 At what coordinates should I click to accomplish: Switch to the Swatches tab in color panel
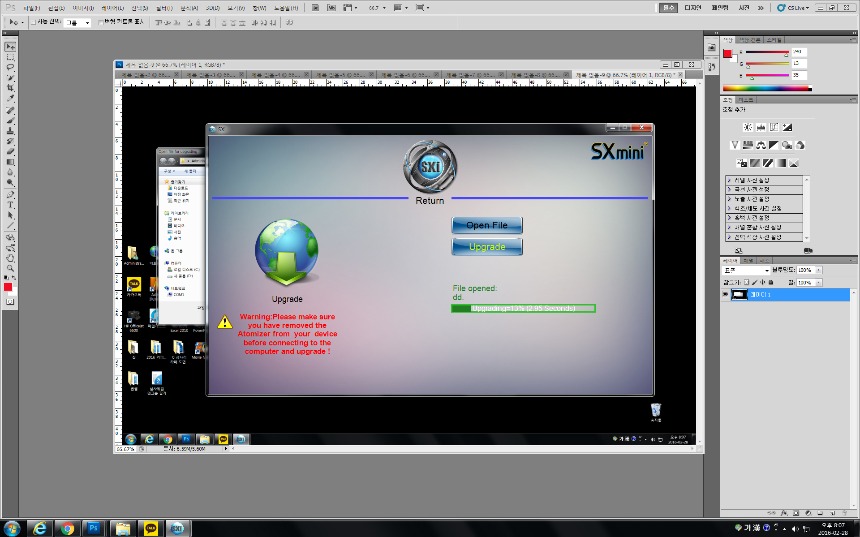(x=749, y=40)
